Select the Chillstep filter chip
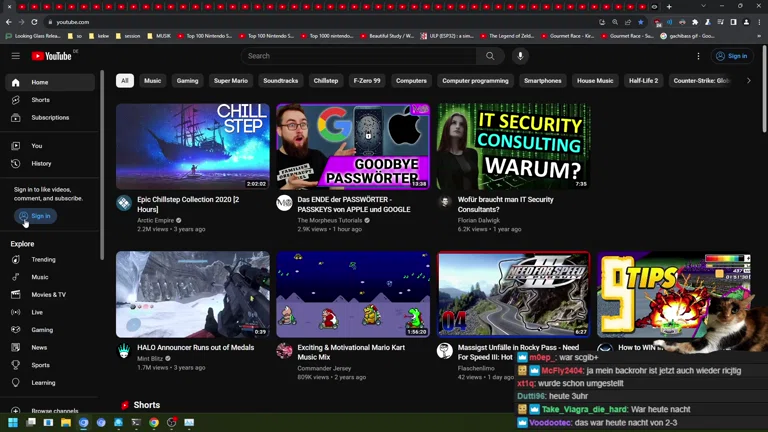This screenshot has width=768, height=432. click(x=326, y=80)
